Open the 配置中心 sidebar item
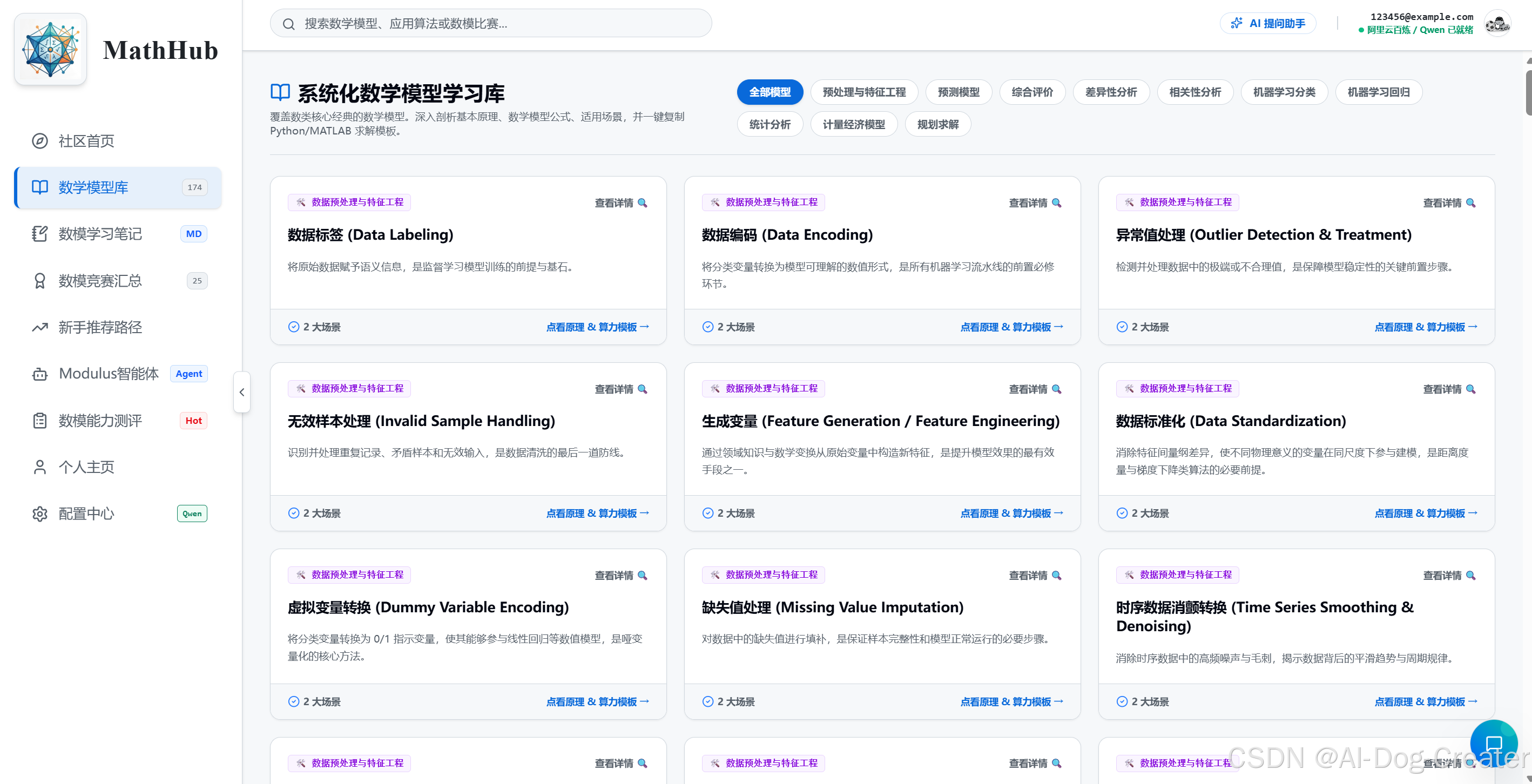Image resolution: width=1532 pixels, height=784 pixels. coord(118,513)
